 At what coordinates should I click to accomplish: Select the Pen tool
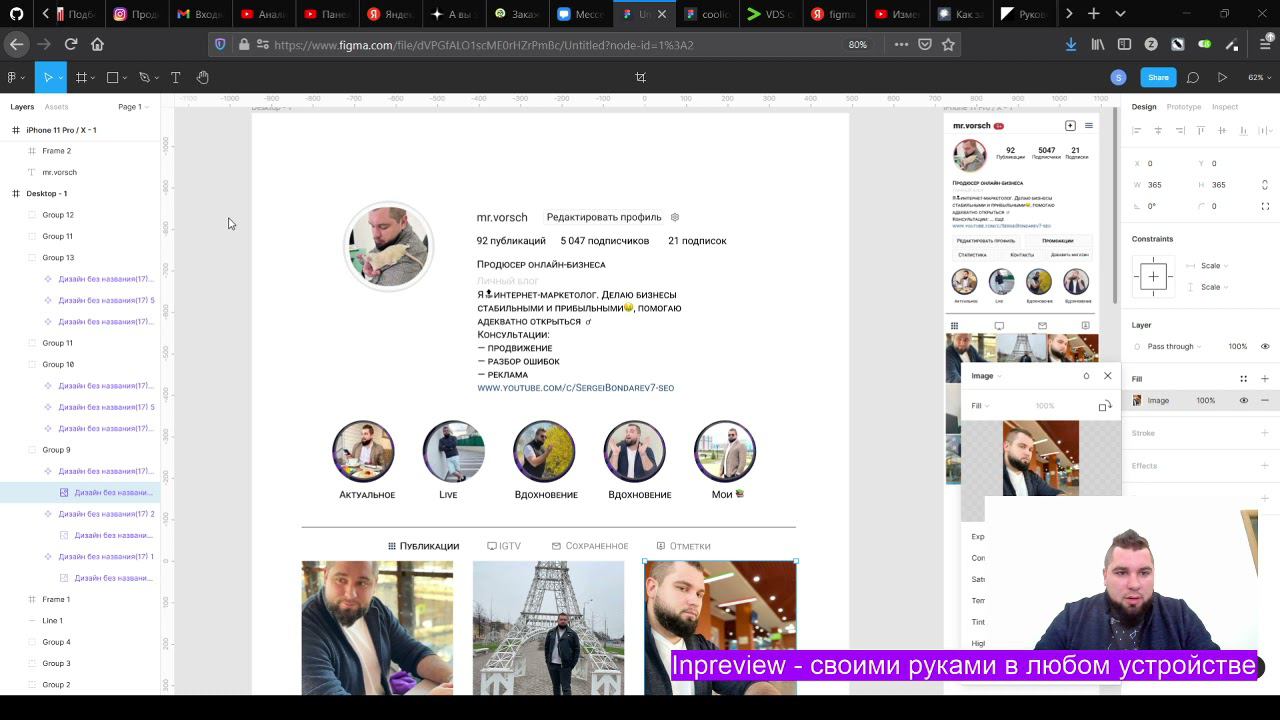[144, 77]
